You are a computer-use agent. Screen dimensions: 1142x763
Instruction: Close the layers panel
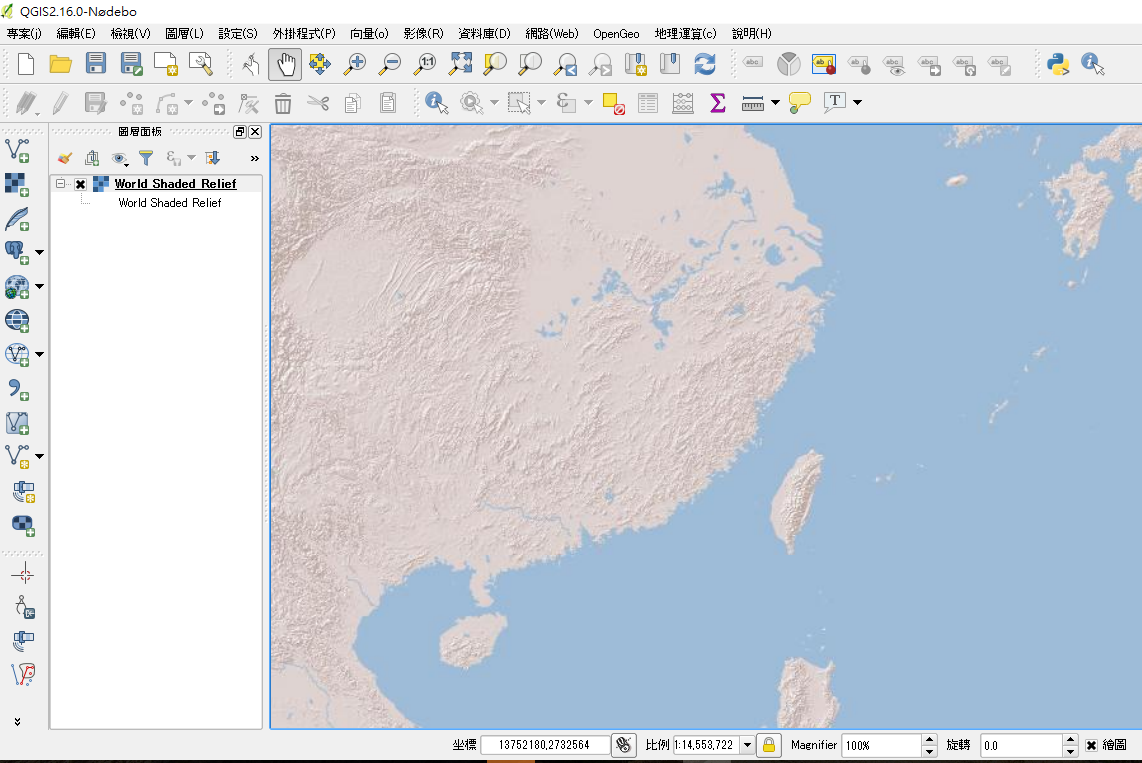click(x=255, y=132)
